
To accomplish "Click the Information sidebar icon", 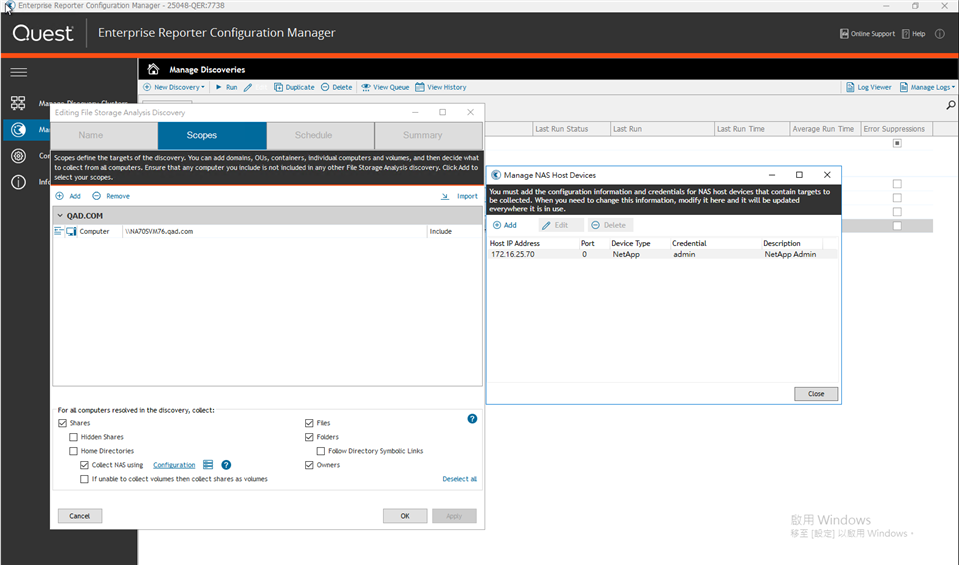I will tap(18, 182).
